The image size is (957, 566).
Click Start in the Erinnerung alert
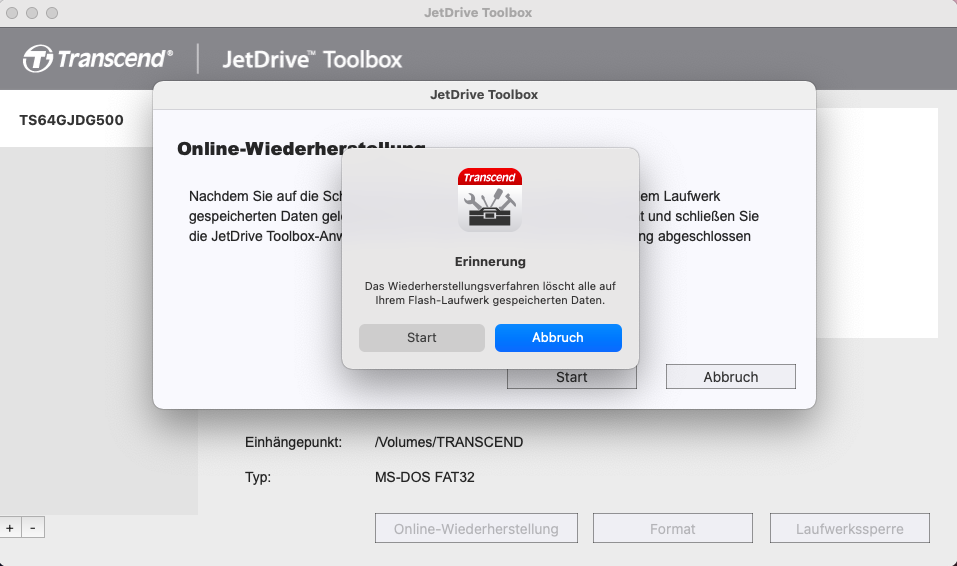422,338
